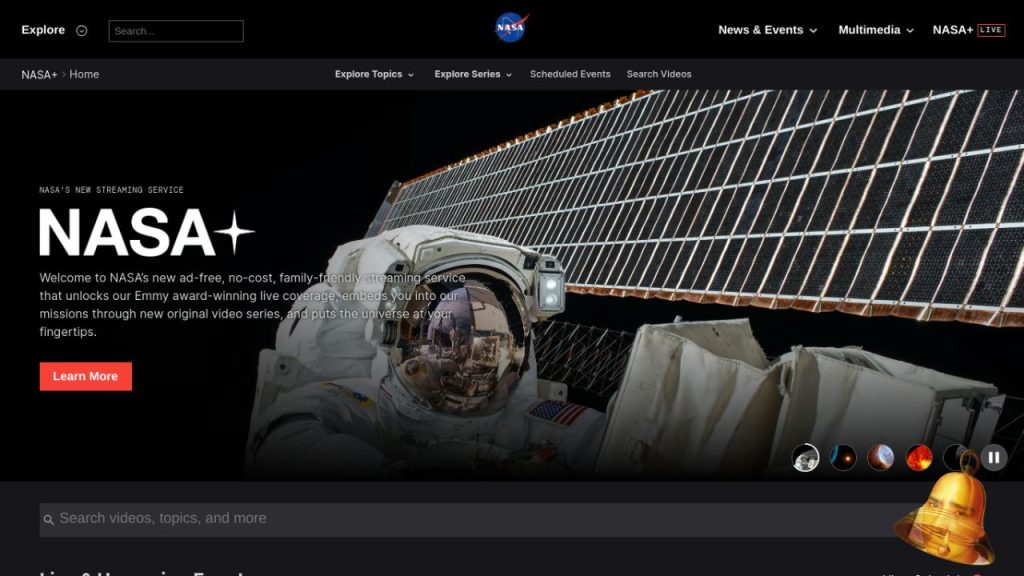Click the red Learn More button
This screenshot has height=576, width=1024.
(x=86, y=376)
